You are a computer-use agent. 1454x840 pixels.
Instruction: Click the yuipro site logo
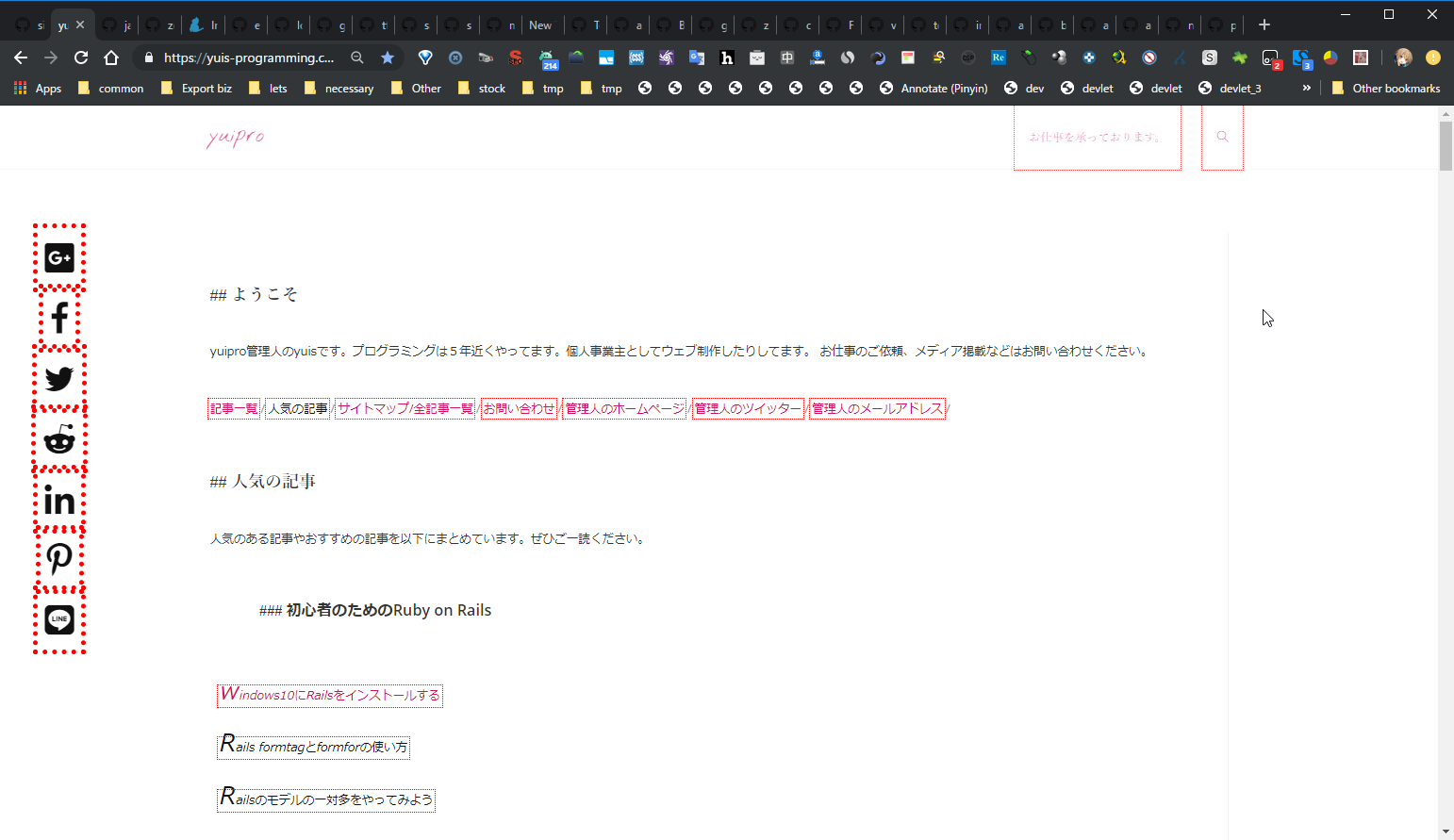coord(236,138)
